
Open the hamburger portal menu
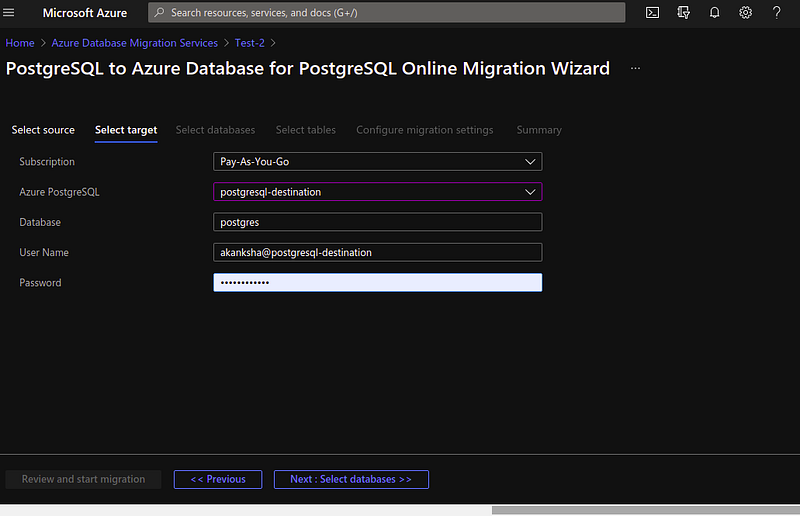click(9, 12)
